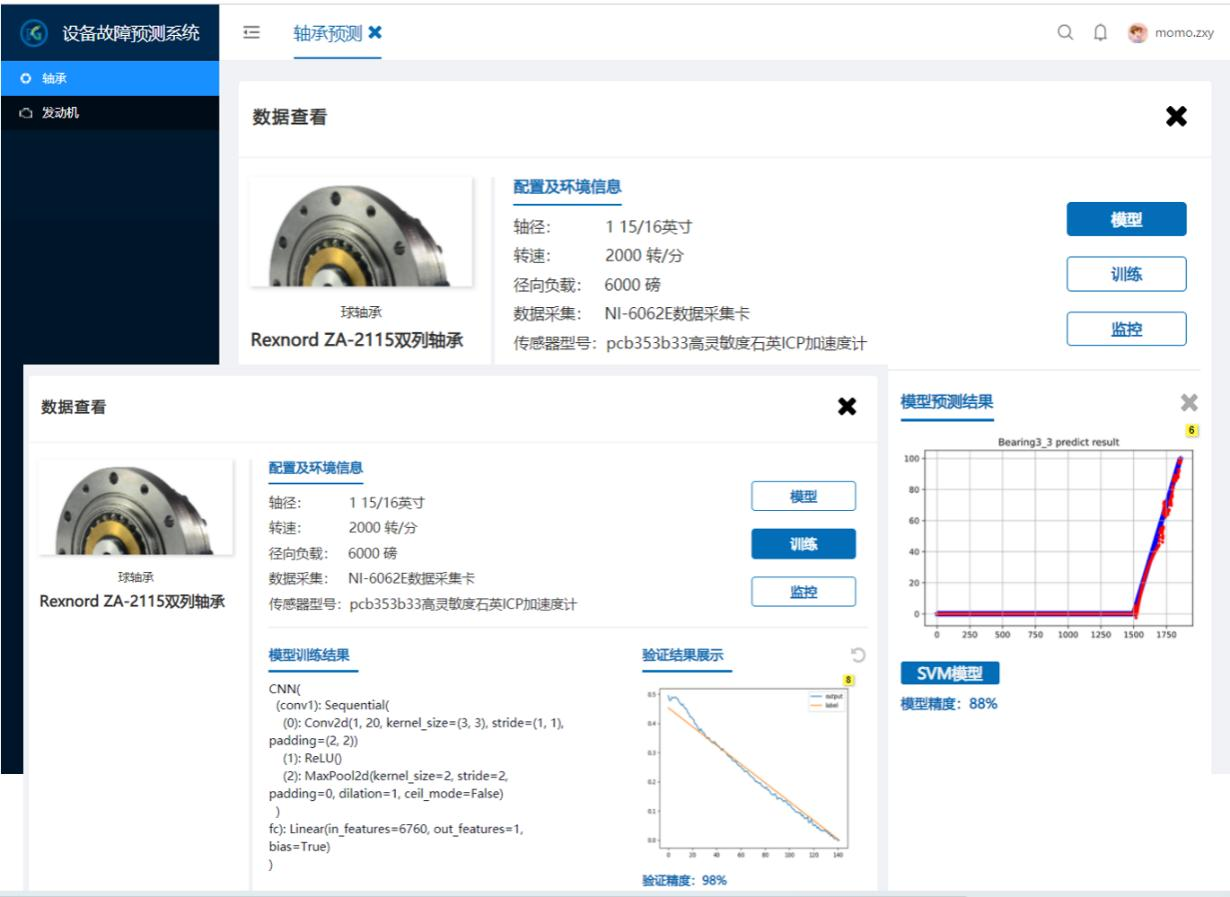
Task: Click the momo.zxy user avatar
Action: point(1138,33)
